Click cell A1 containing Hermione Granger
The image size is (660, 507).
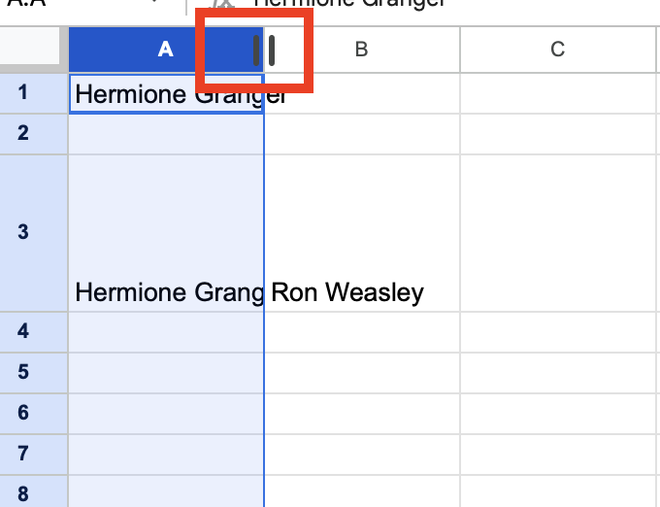[166, 94]
